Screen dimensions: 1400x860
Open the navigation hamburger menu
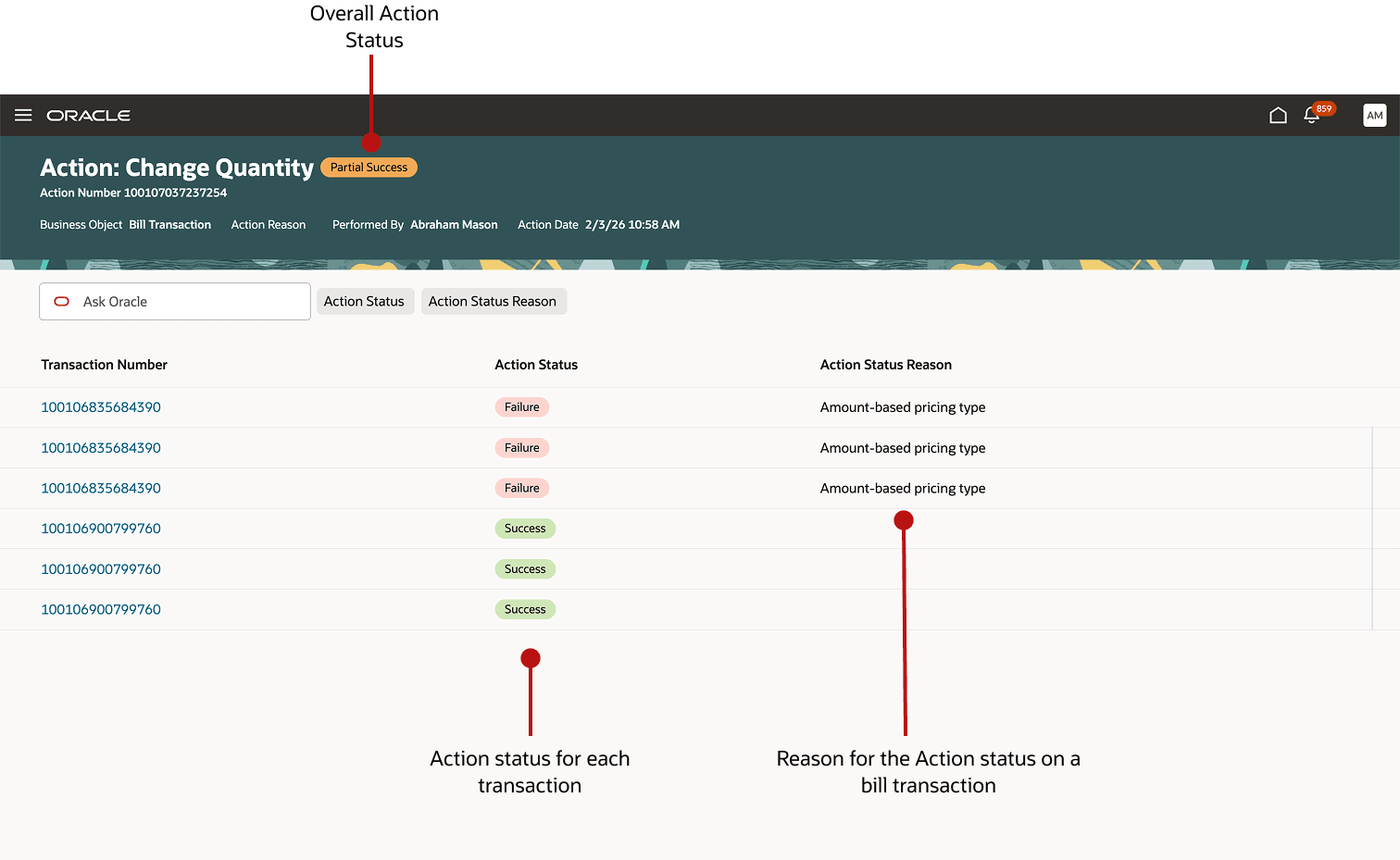click(23, 115)
